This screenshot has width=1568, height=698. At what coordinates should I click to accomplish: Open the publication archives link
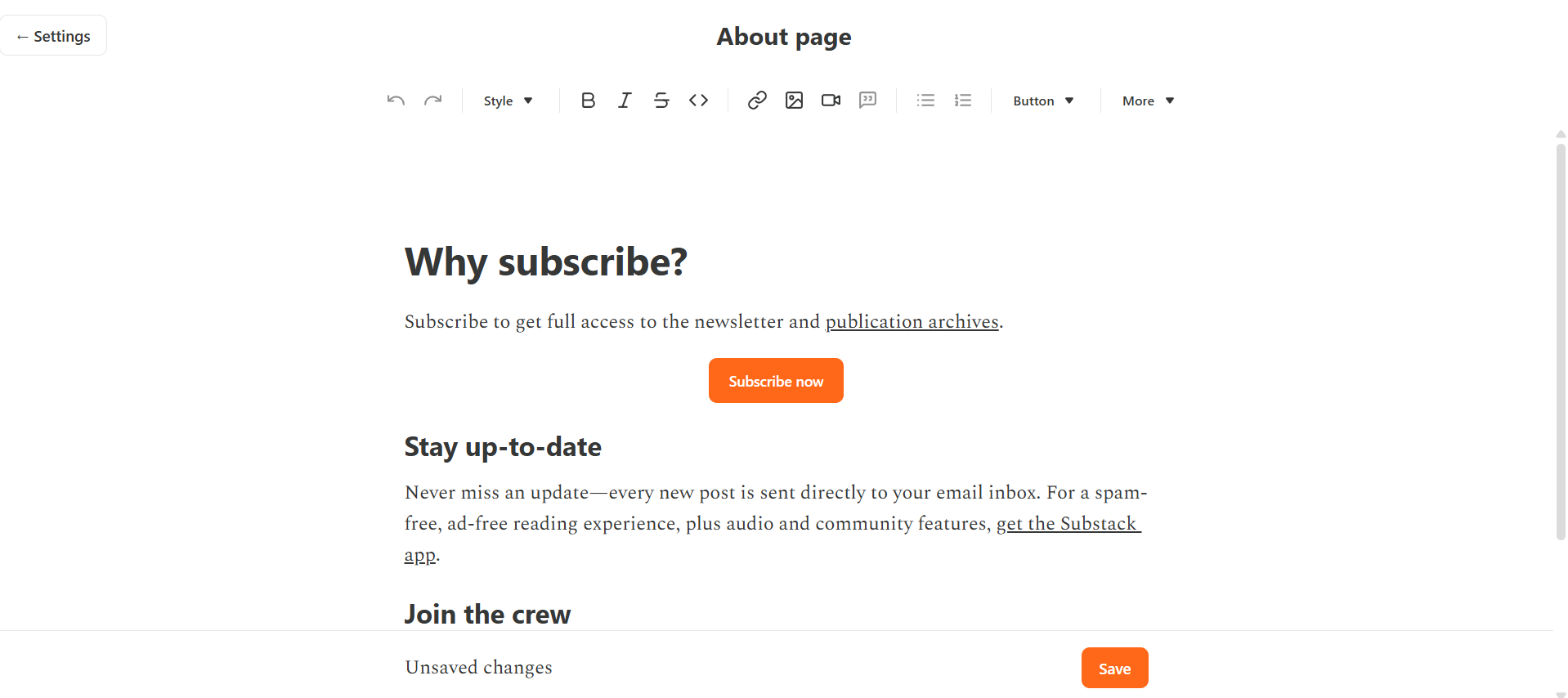pos(912,321)
